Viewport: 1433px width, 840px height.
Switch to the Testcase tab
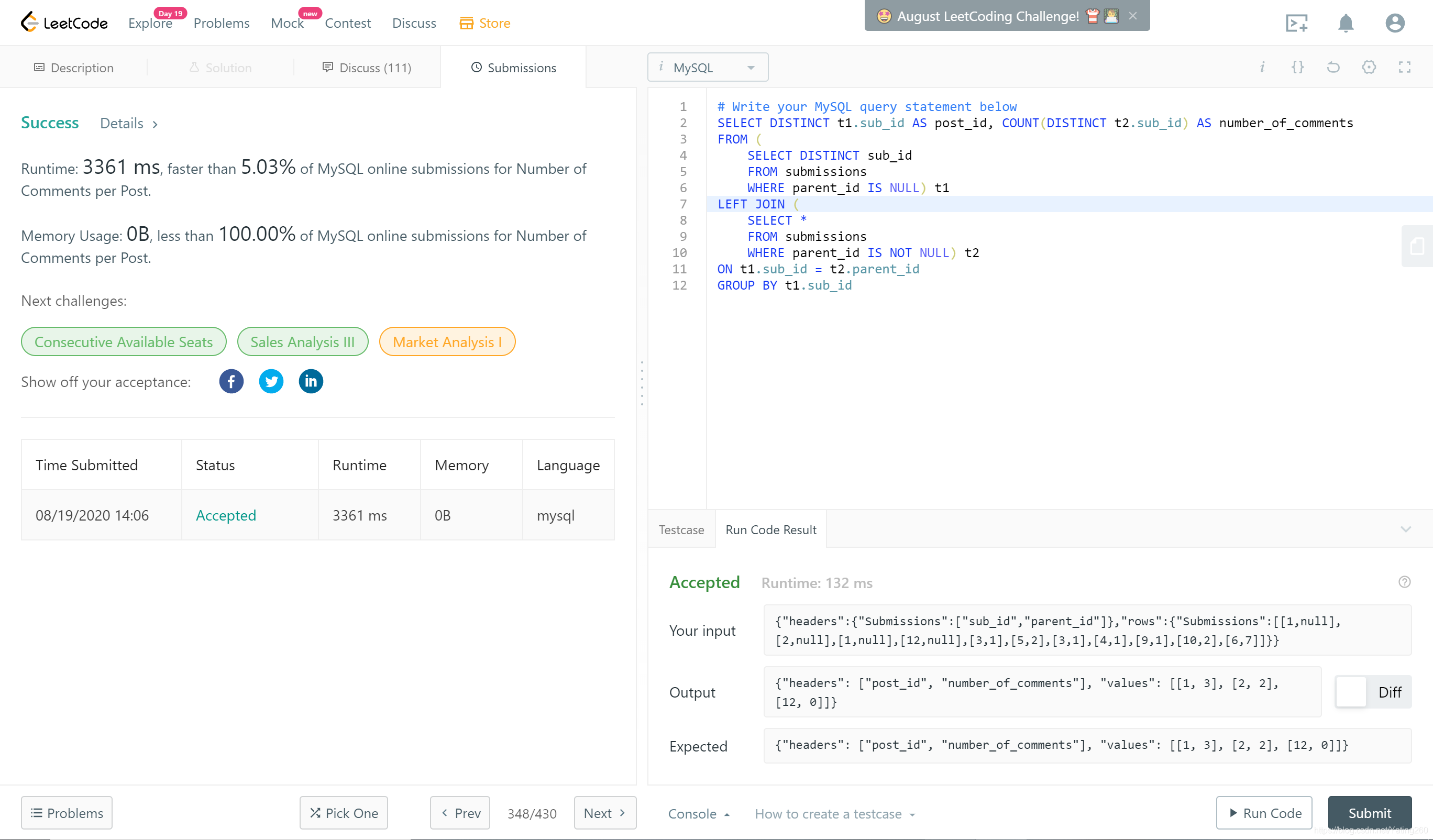click(x=681, y=529)
